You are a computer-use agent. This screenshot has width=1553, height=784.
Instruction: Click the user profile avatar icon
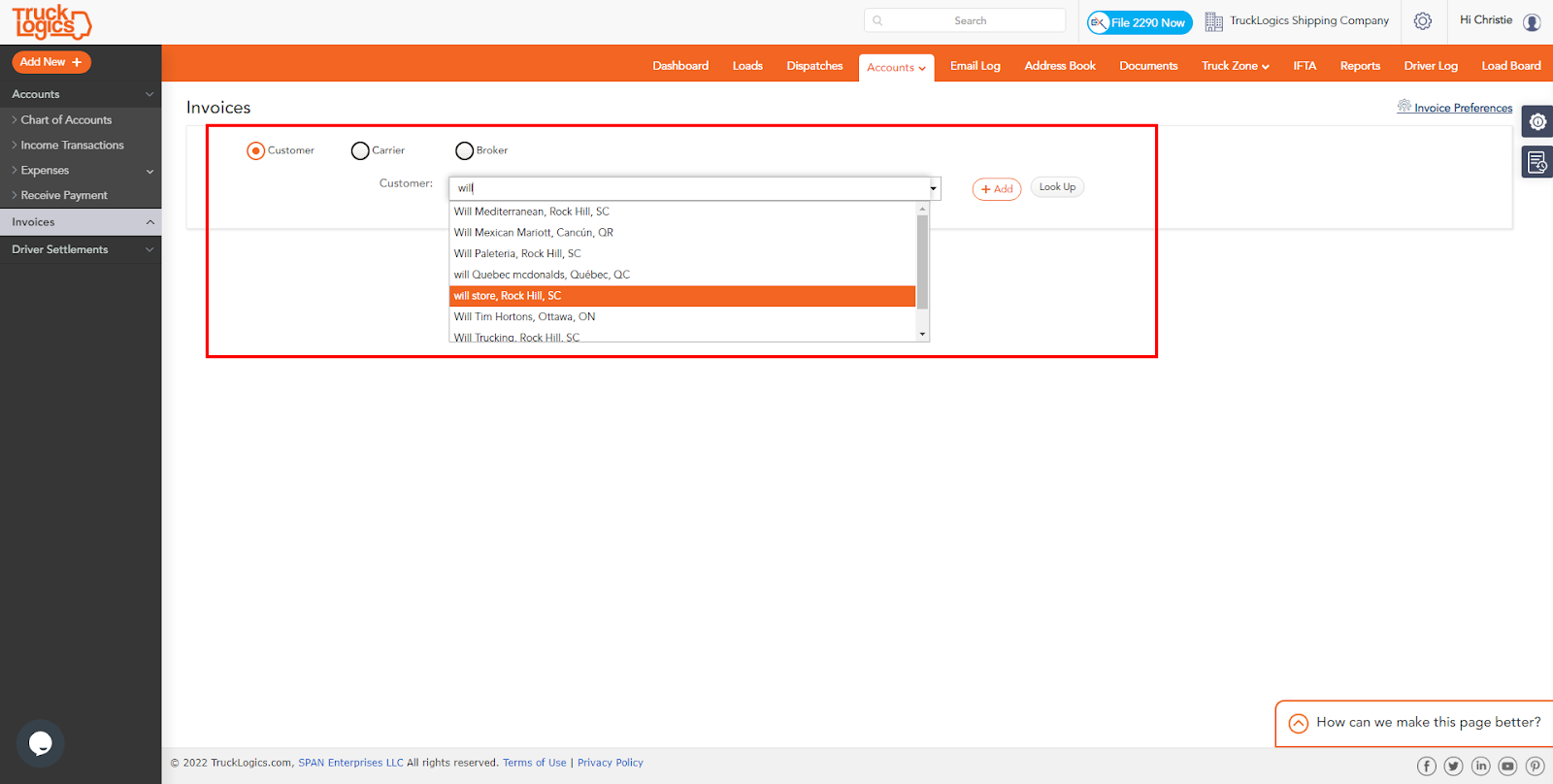tap(1532, 22)
